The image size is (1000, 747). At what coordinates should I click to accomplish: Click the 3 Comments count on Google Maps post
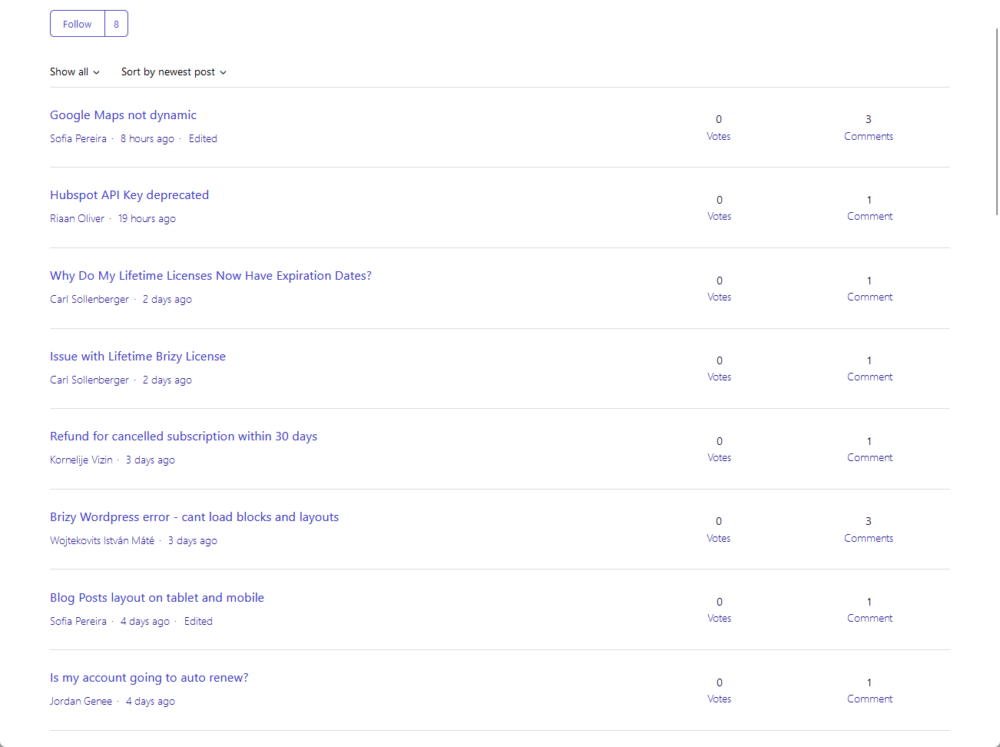(868, 127)
